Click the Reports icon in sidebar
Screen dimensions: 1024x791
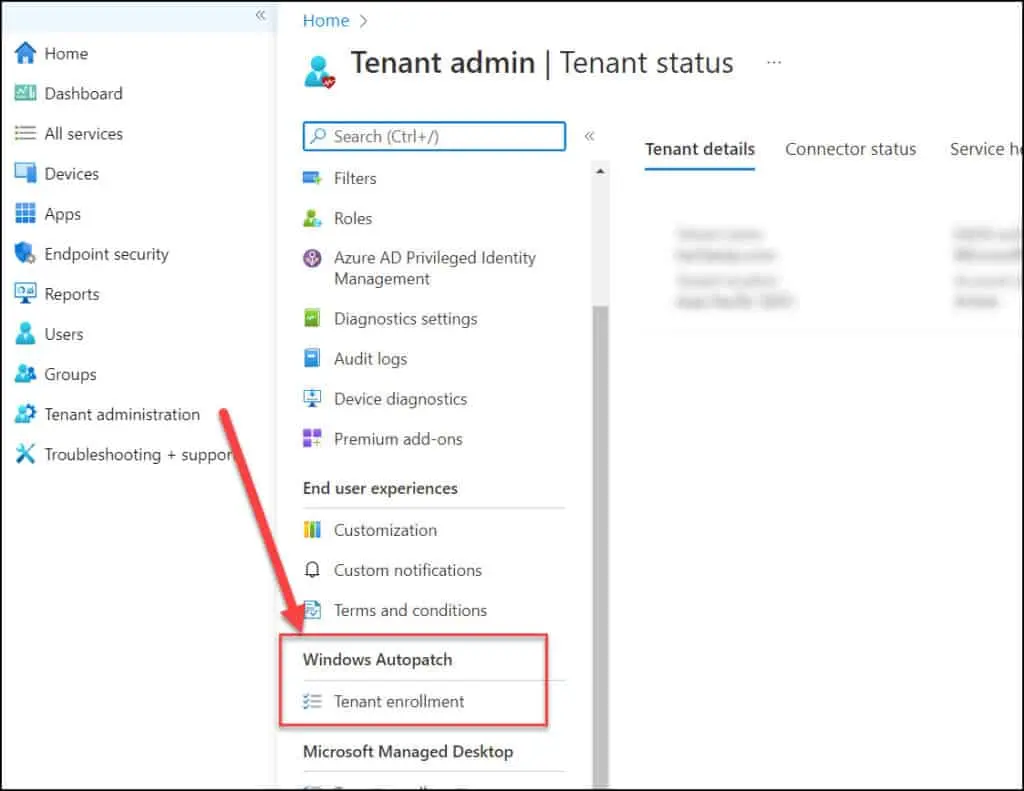(25, 294)
